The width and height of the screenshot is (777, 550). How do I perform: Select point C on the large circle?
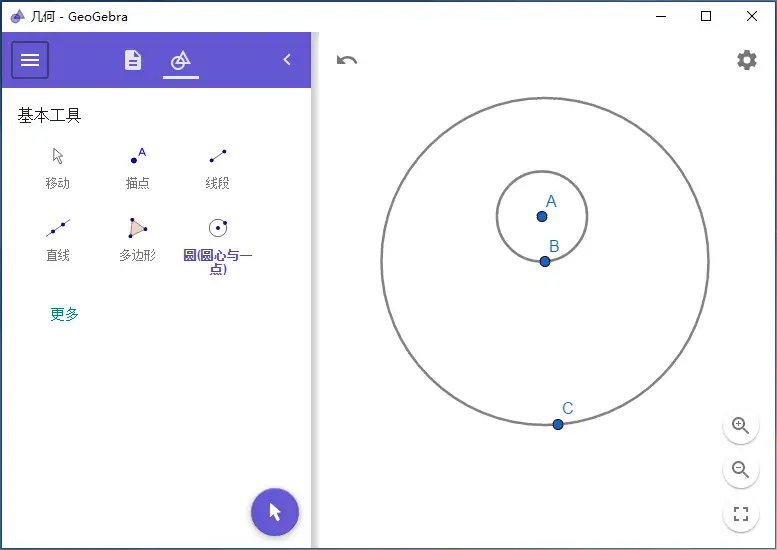pyautogui.click(x=558, y=424)
